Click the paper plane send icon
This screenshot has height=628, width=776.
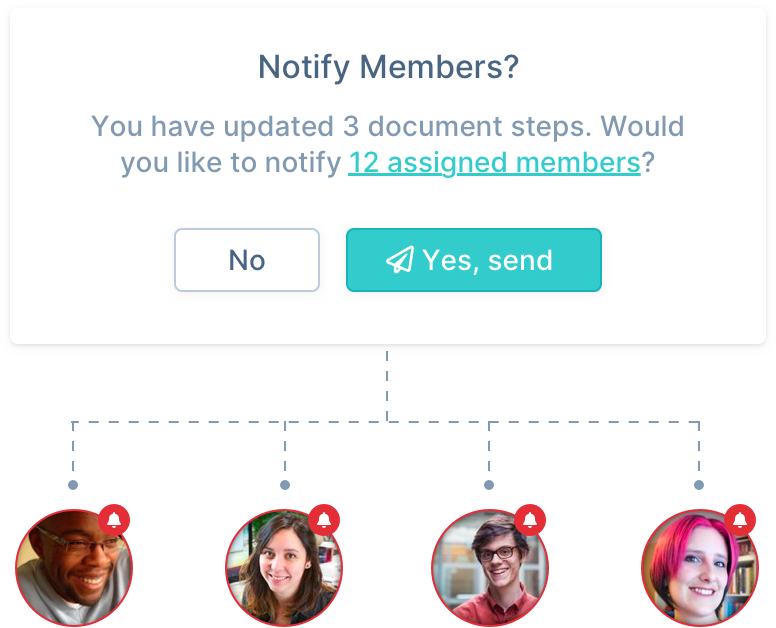tap(400, 261)
